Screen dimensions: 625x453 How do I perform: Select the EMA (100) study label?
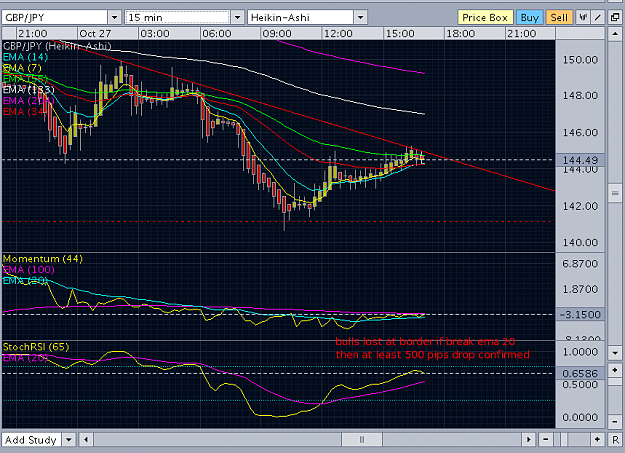pos(28,270)
